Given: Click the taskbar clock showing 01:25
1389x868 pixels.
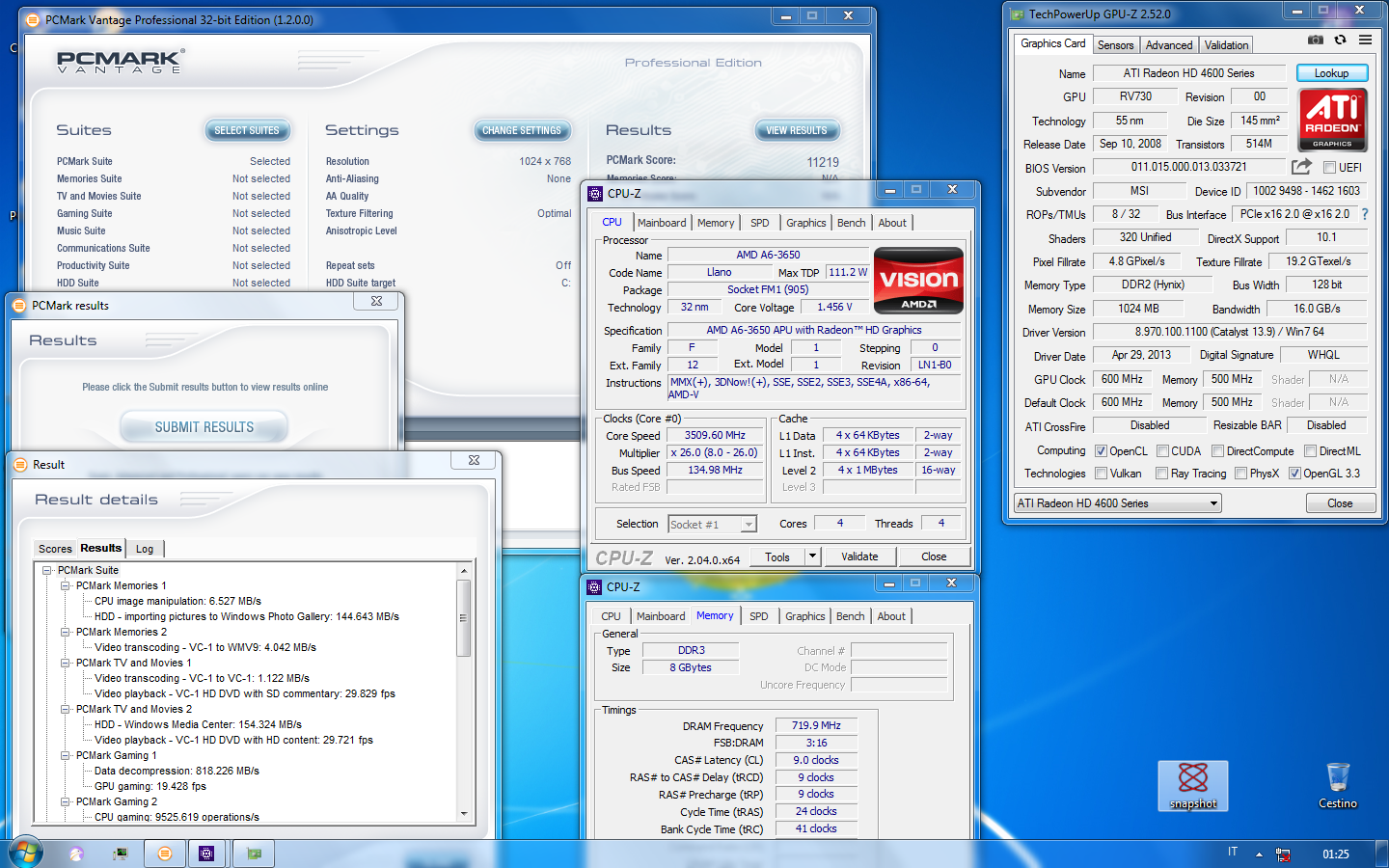Looking at the screenshot, I should [x=1336, y=854].
